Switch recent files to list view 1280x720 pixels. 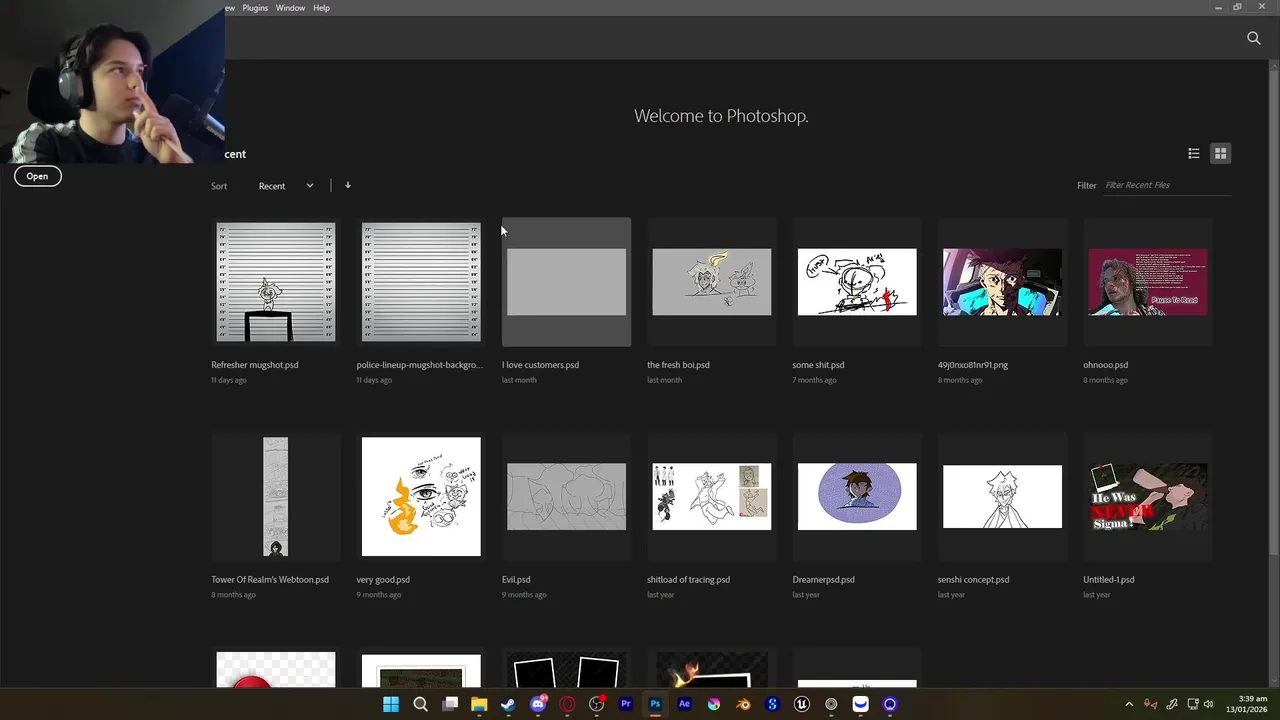[x=1194, y=153]
